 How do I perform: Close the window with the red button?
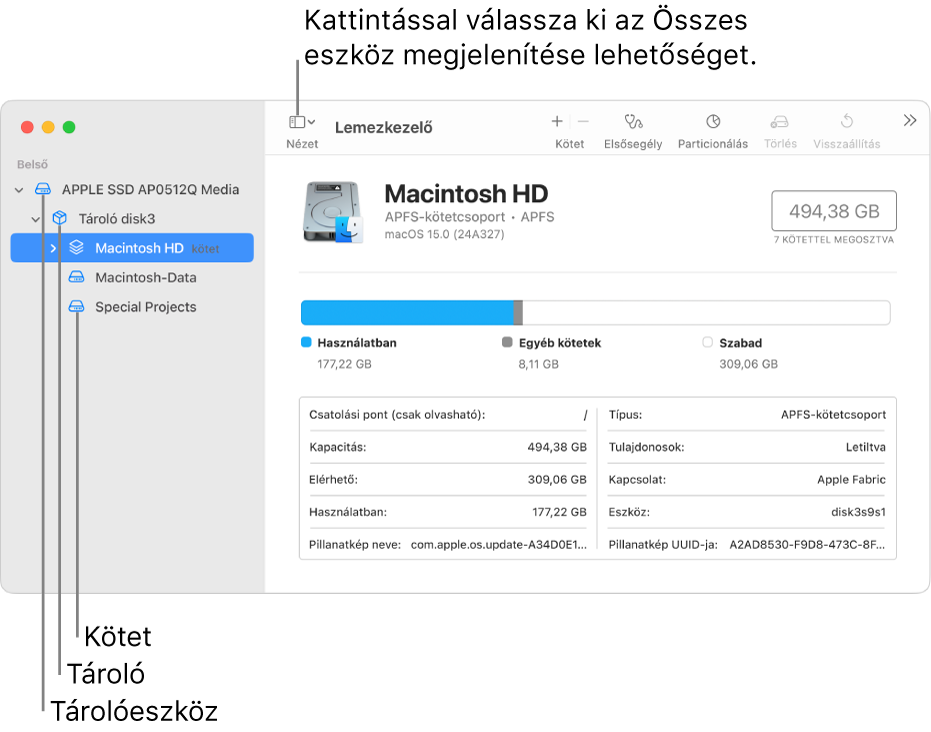(27, 127)
